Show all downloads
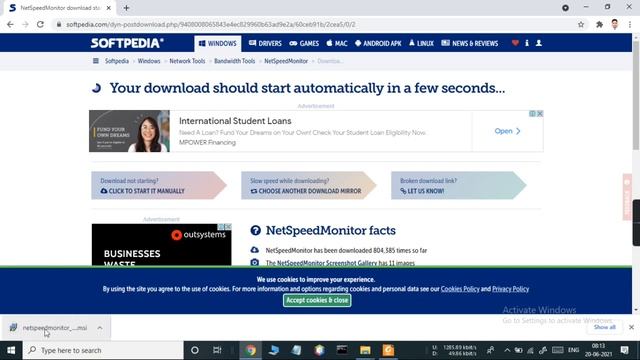Image resolution: width=640 pixels, height=360 pixels. click(x=604, y=327)
